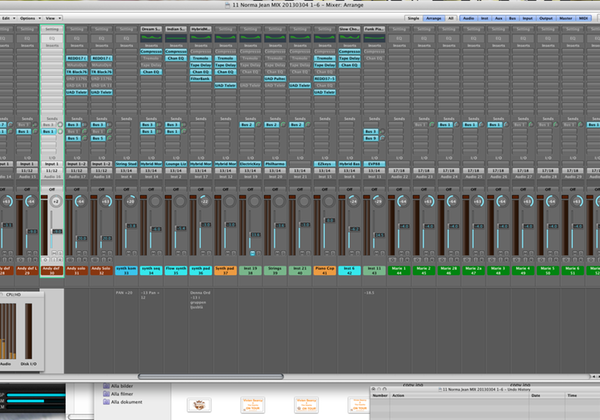This screenshot has width=600, height=420.
Task: Click the Bus 2 send knob on Inst 19 38
Action: (258, 125)
